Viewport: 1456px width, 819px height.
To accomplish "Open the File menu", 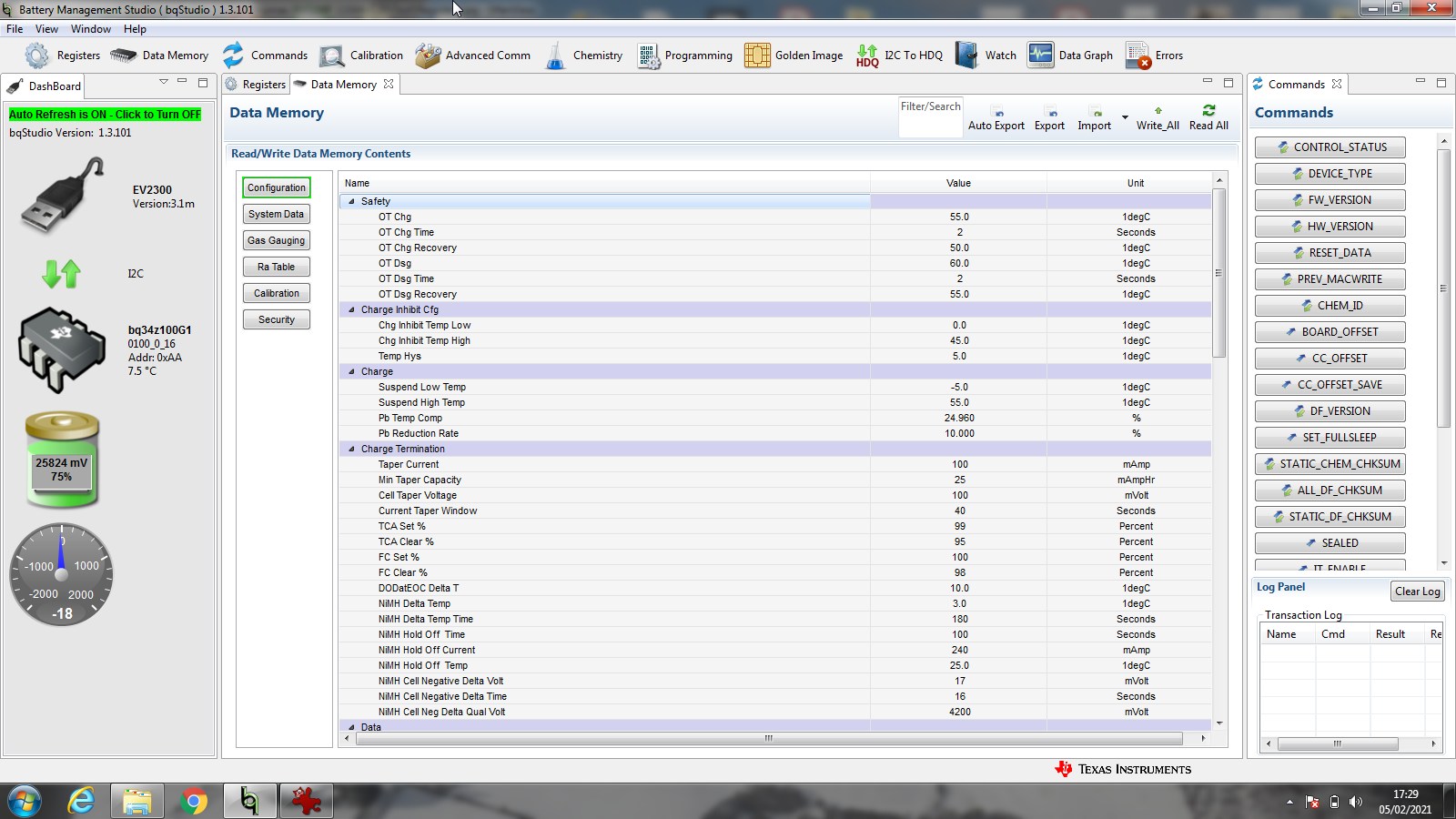I will 15,29.
